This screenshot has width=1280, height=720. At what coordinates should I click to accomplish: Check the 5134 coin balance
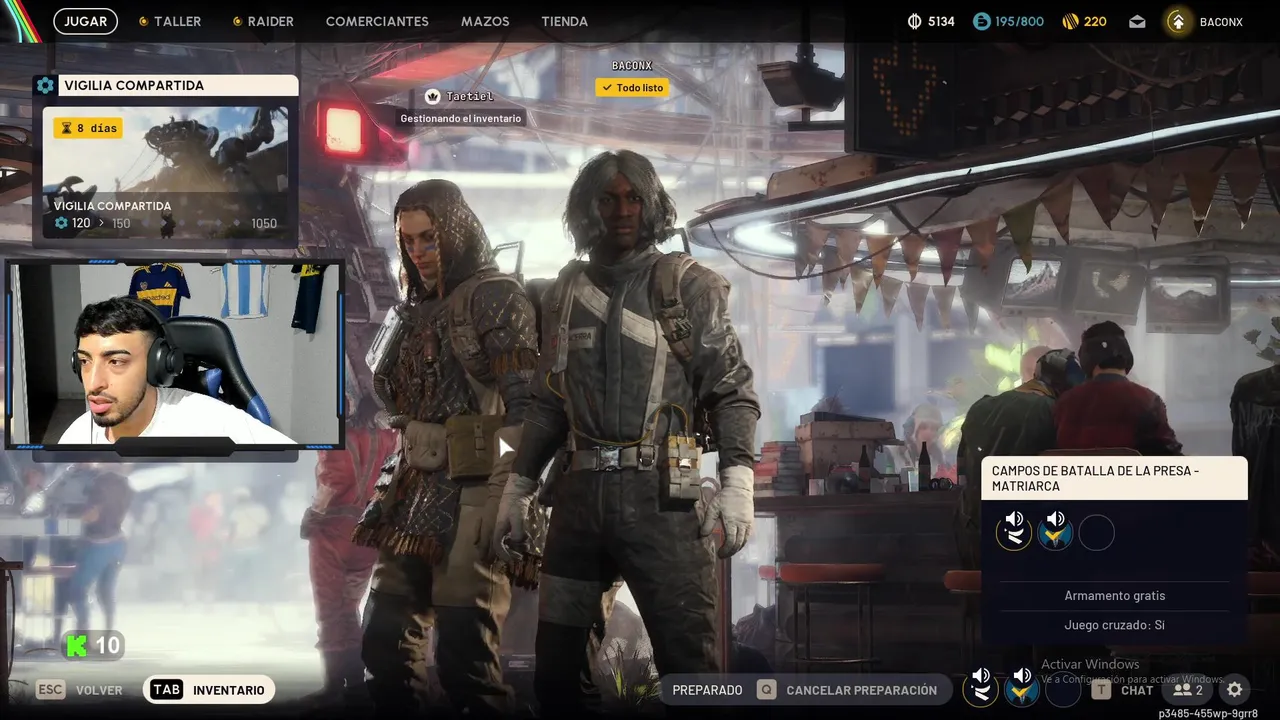tap(931, 21)
